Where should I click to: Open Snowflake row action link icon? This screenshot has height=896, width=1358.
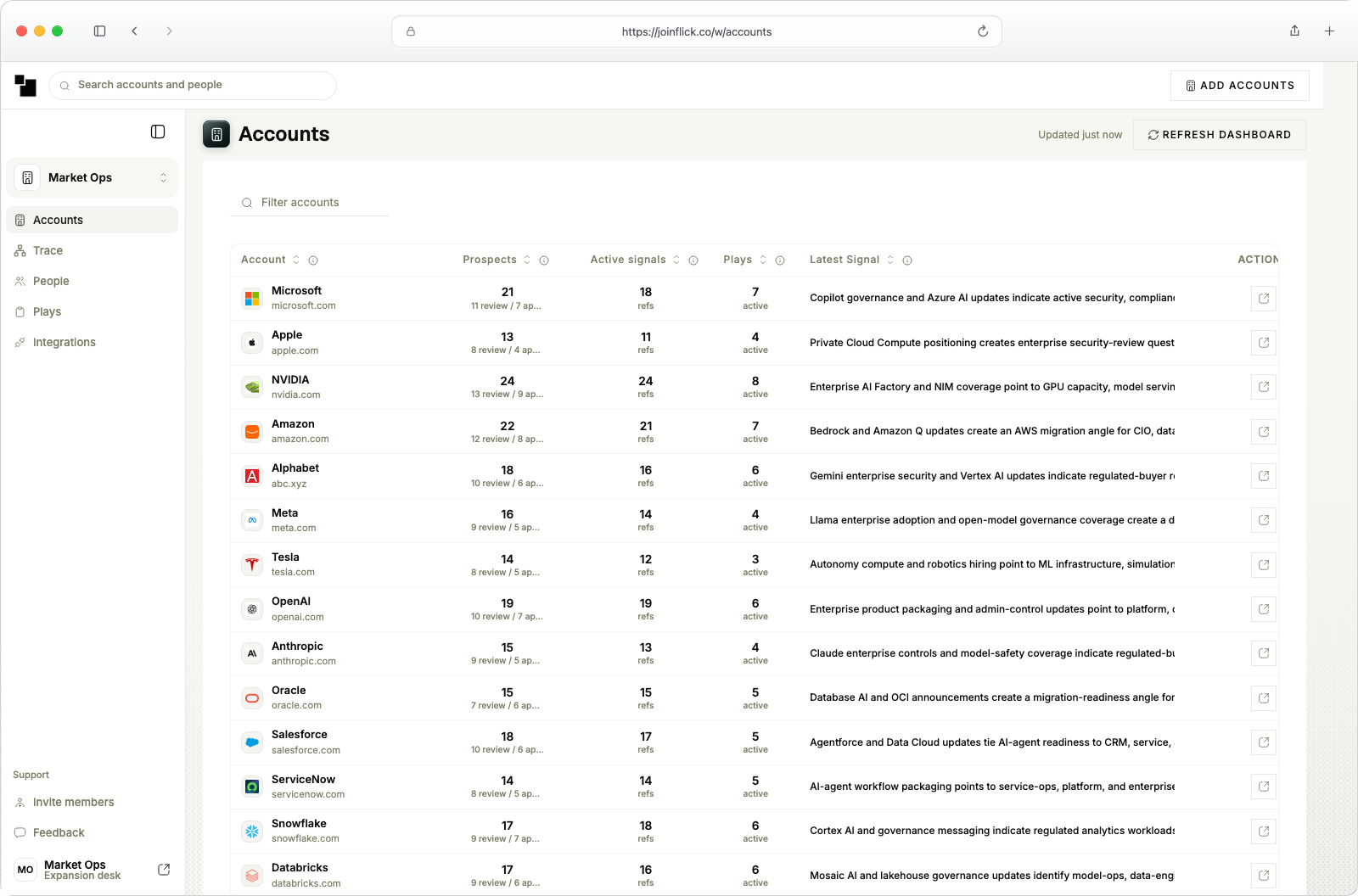pos(1263,832)
